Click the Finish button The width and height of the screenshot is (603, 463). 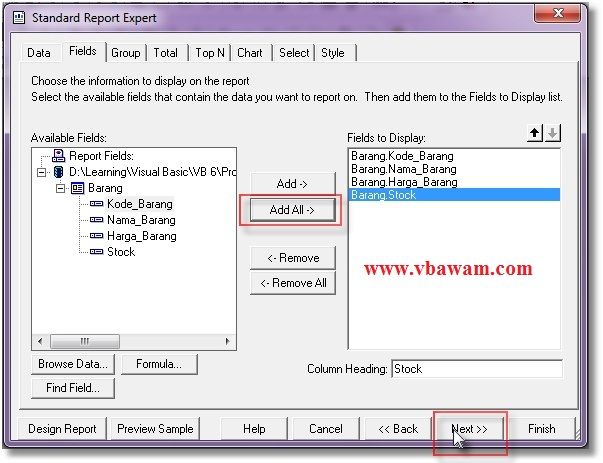click(x=542, y=429)
